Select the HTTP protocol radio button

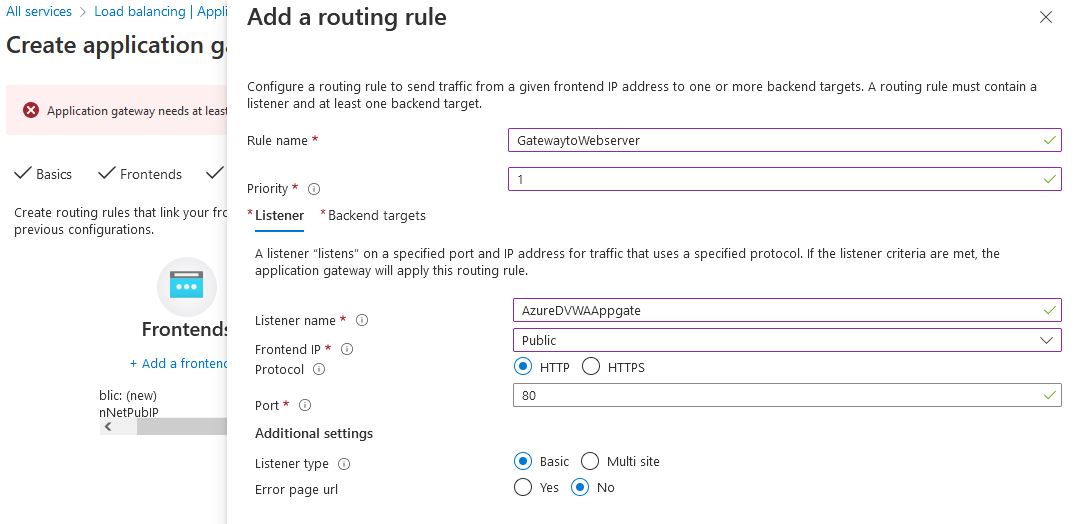coord(523,367)
